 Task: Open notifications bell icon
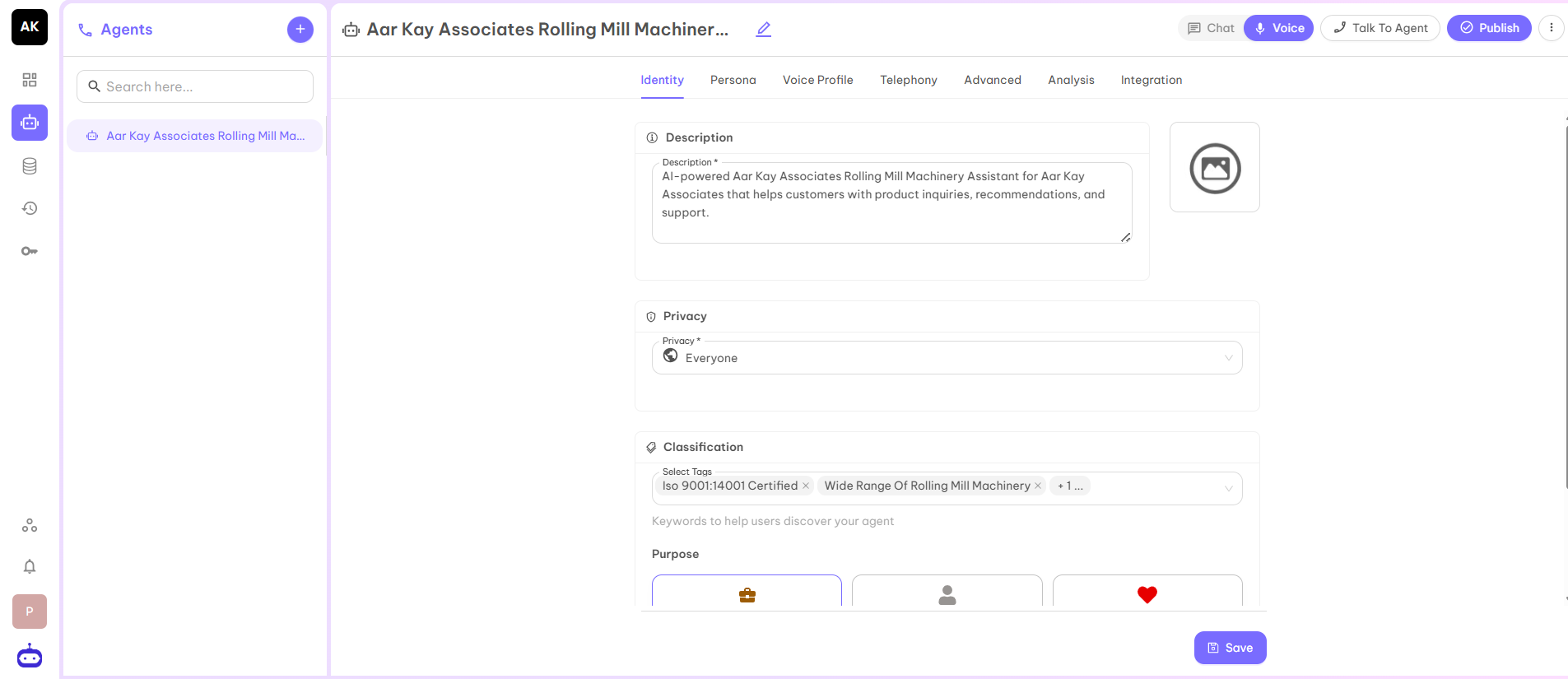pos(30,566)
